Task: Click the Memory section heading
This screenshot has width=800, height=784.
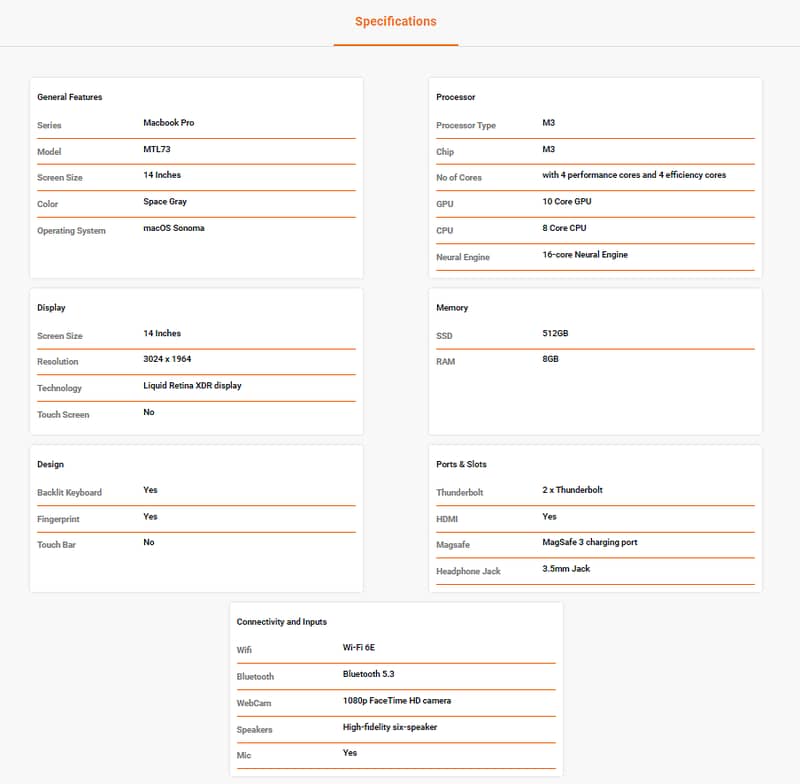Action: tap(452, 308)
